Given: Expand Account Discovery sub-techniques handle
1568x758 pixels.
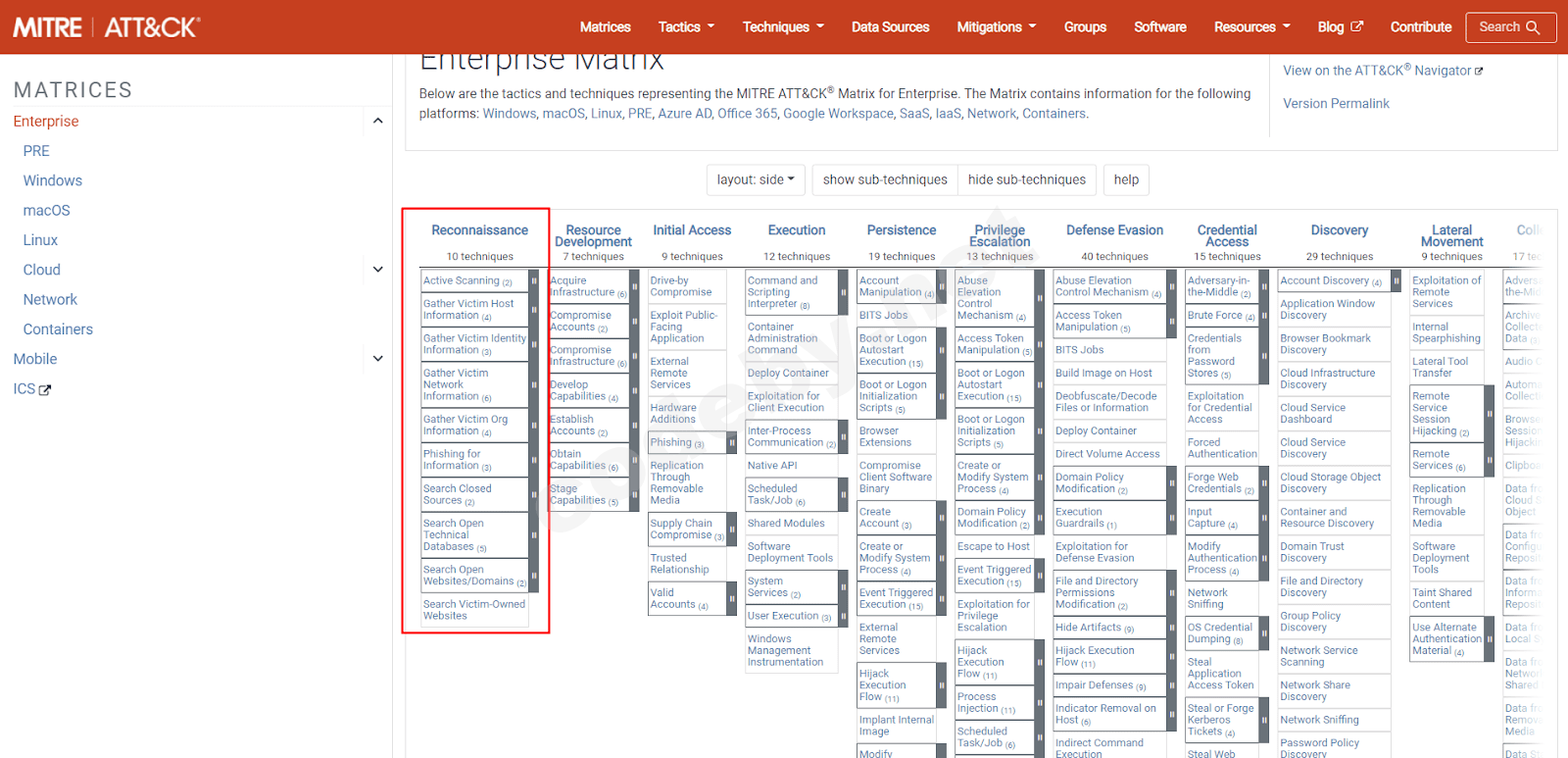Looking at the screenshot, I should [1396, 280].
